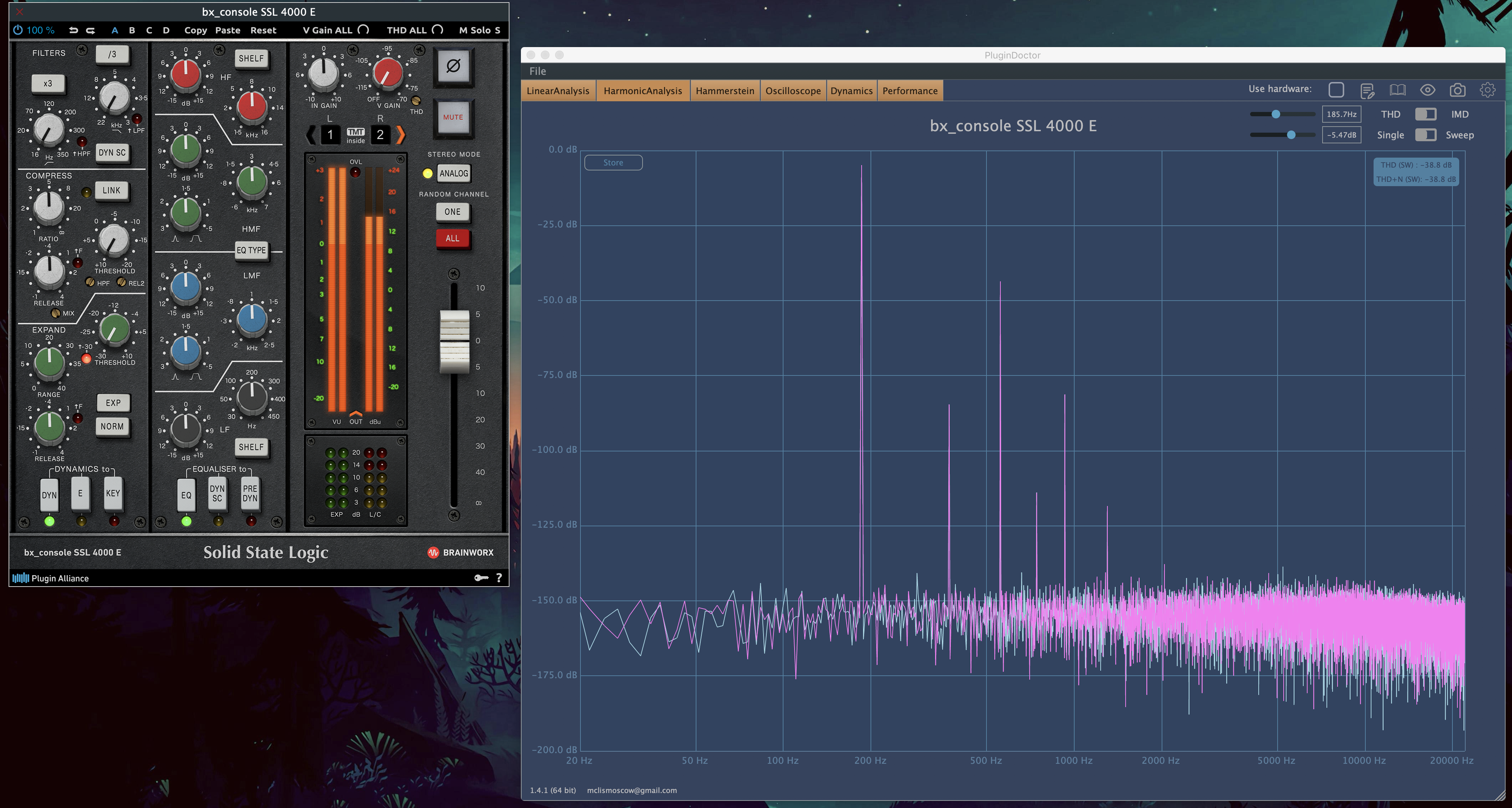Adjust the frequency slider beside 185.7Hz
Viewport: 1512px width, 808px height.
[1282, 114]
